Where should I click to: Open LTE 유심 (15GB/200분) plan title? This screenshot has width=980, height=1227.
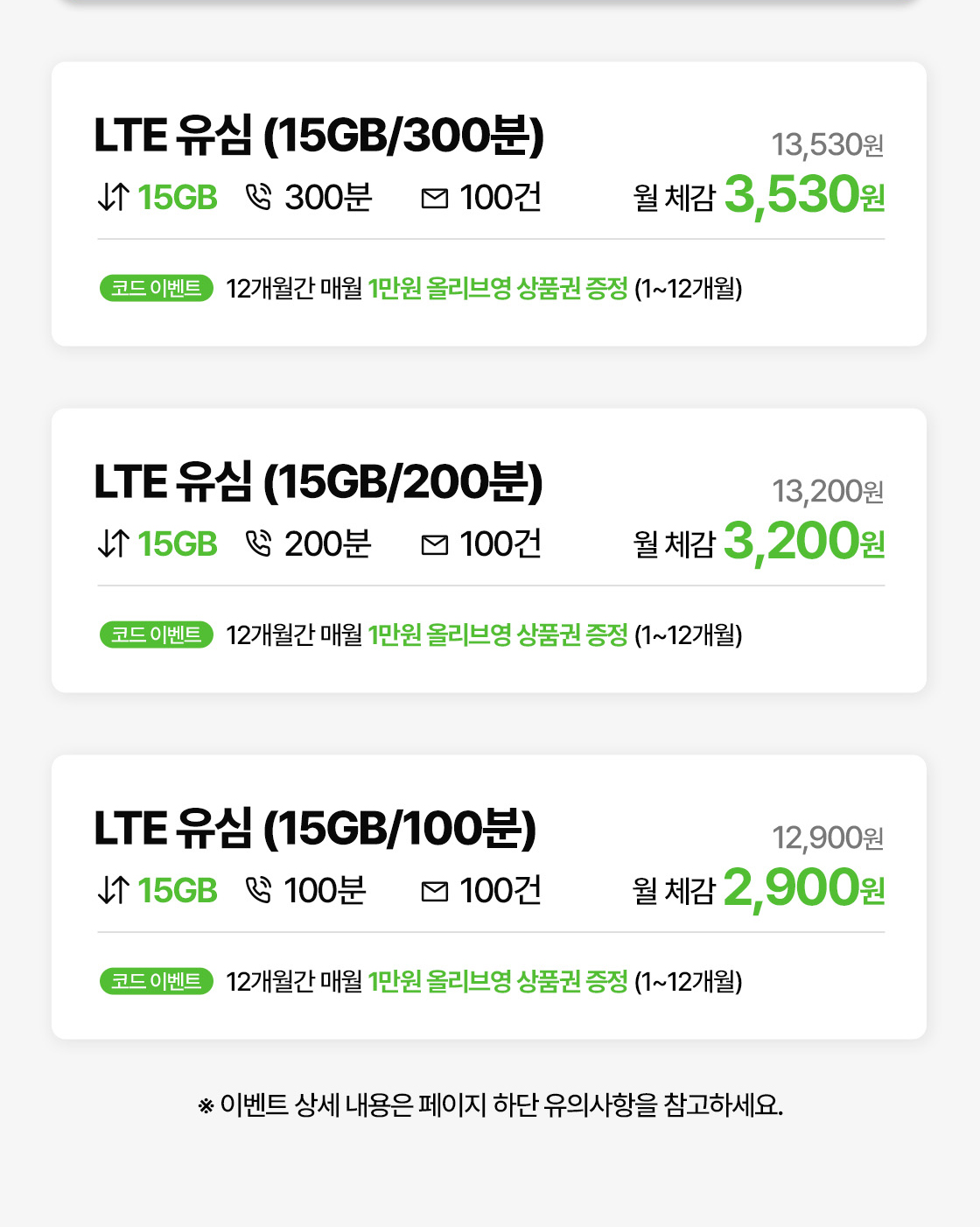coord(318,482)
